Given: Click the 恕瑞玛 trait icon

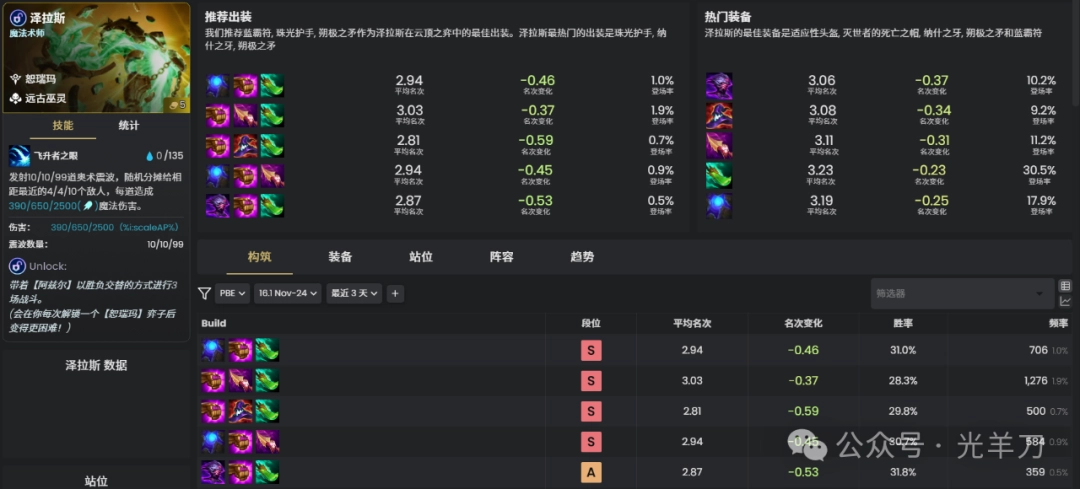Looking at the screenshot, I should click(x=16, y=78).
